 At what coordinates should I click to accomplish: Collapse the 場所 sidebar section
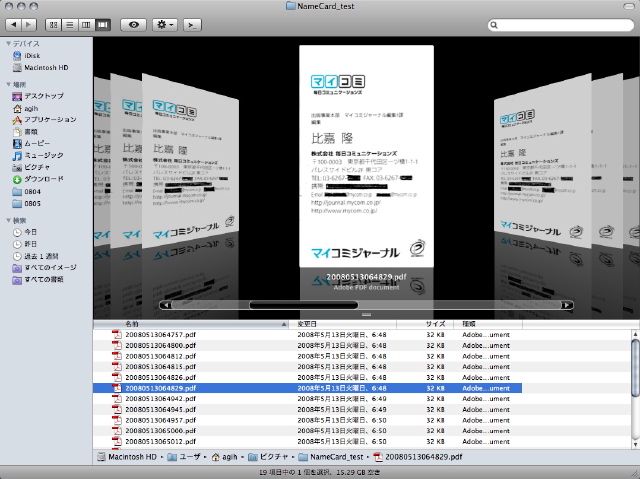point(8,84)
